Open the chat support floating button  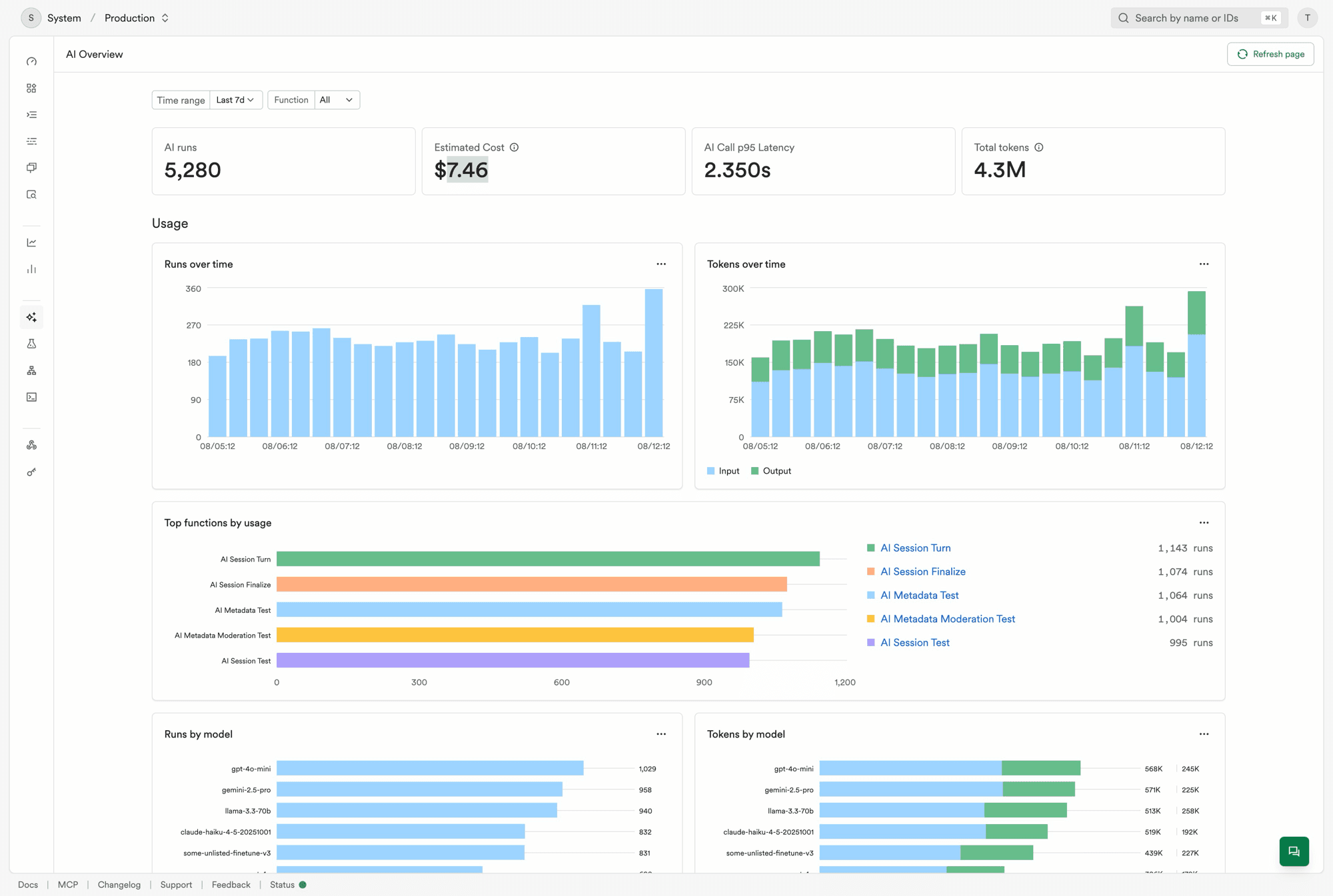(x=1294, y=851)
